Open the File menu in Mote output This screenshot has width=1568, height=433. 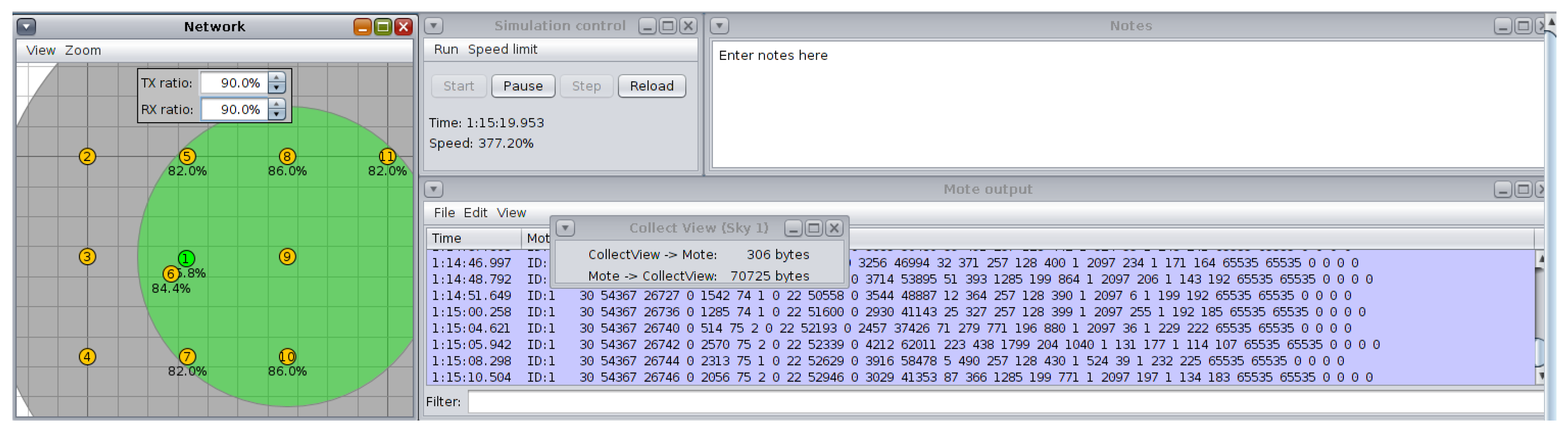pyautogui.click(x=445, y=213)
